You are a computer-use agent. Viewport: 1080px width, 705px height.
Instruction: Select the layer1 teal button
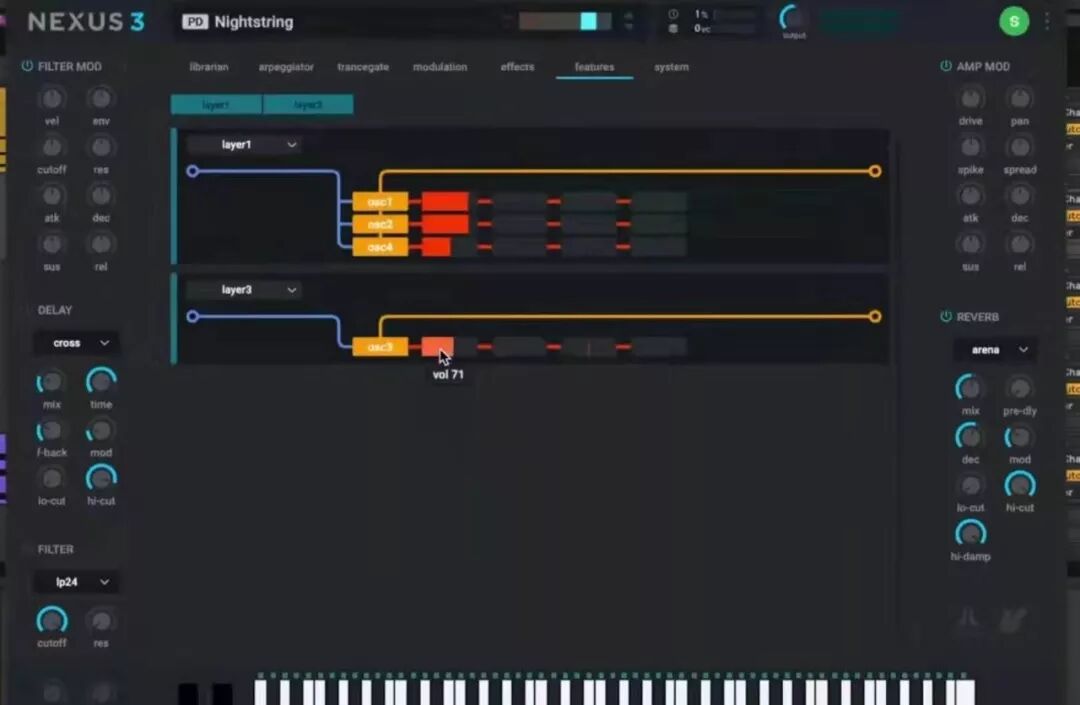pyautogui.click(x=216, y=105)
